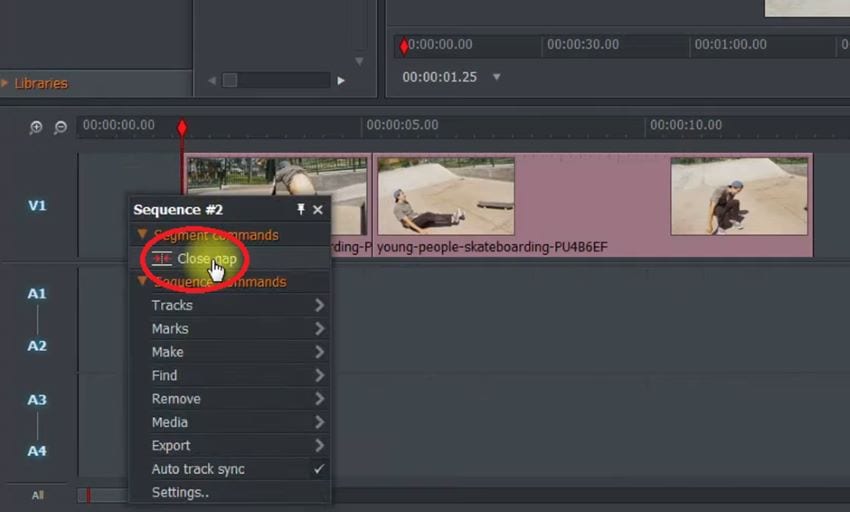Click the bin panel down arrow
This screenshot has height=512, width=850.
tap(359, 61)
